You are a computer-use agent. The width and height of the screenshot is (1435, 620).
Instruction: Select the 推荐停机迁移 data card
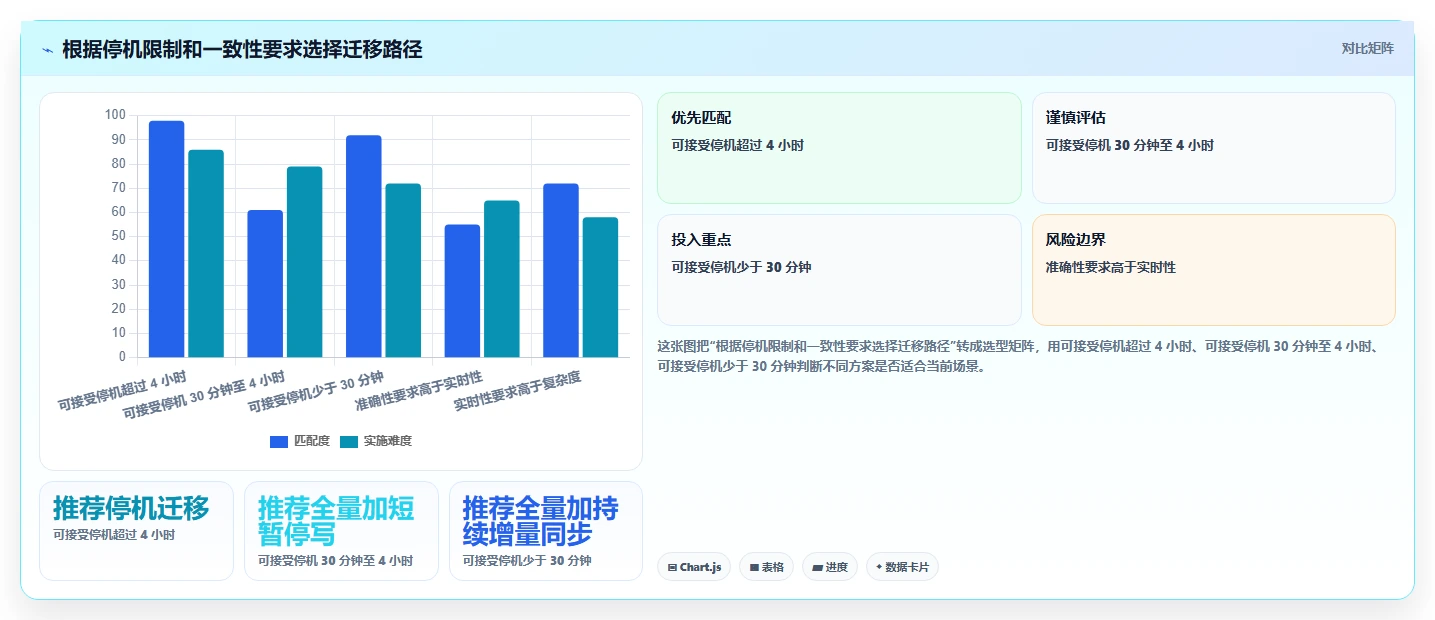pyautogui.click(x=136, y=531)
